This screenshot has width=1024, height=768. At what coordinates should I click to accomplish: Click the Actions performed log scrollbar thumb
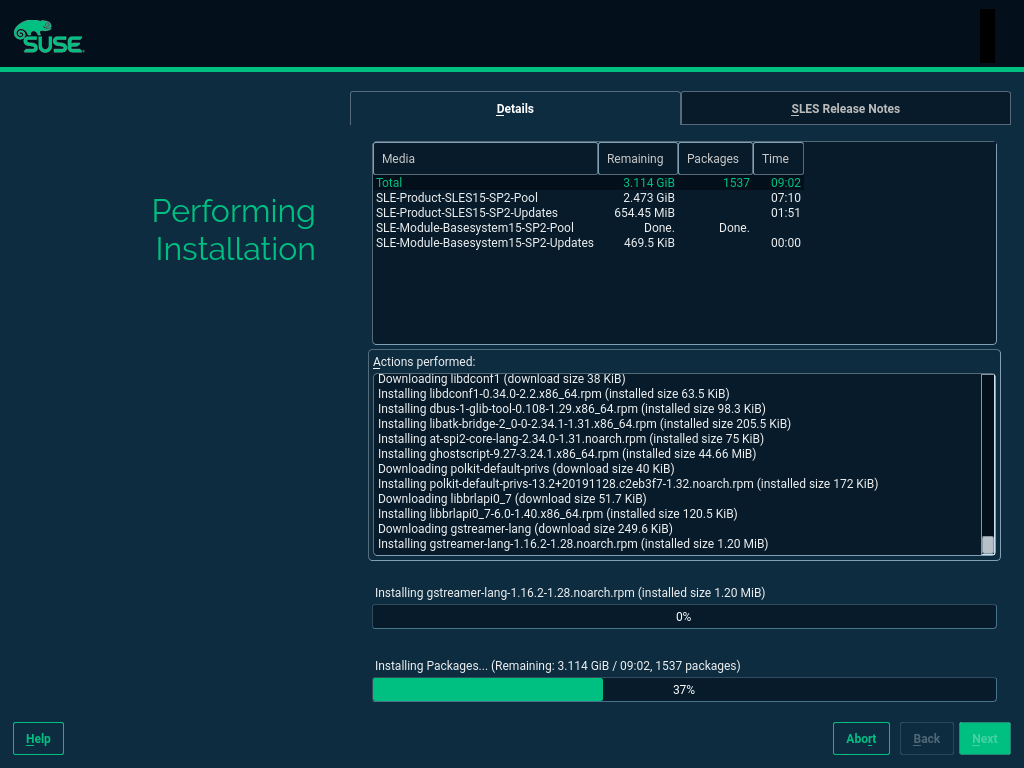[988, 545]
